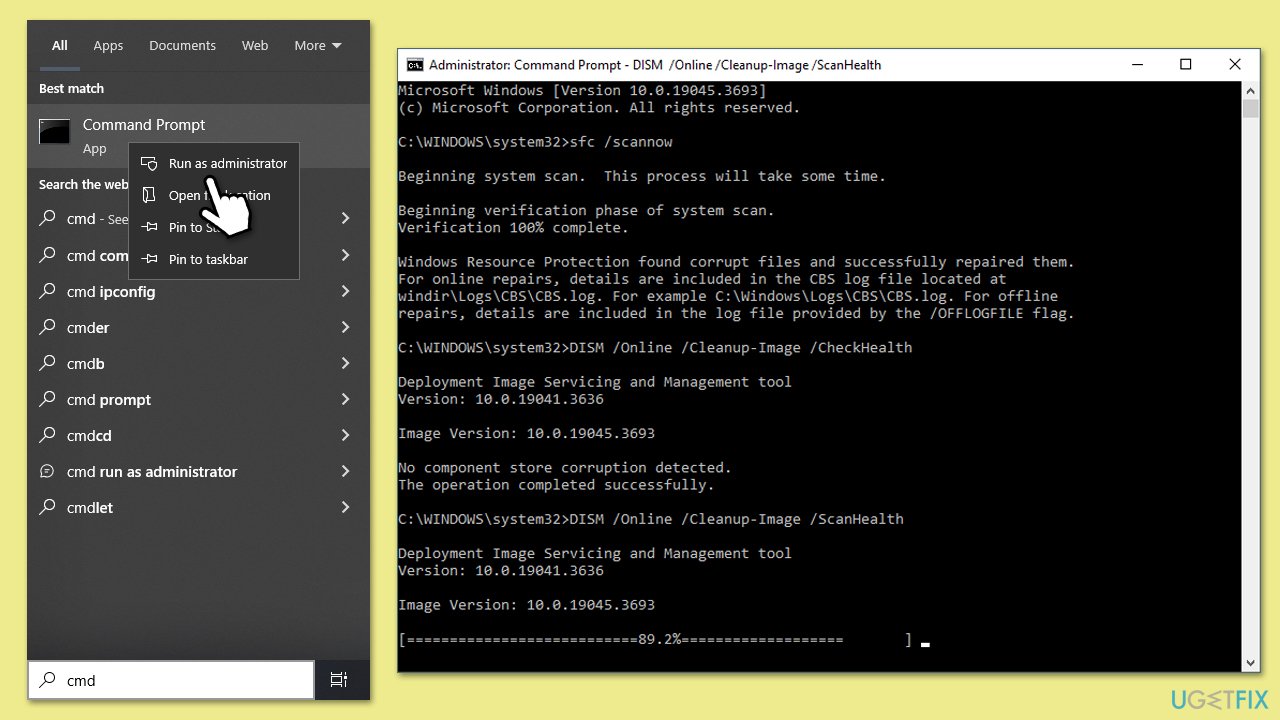
Task: Select the 'cmder' search suggestion
Action: (x=198, y=327)
